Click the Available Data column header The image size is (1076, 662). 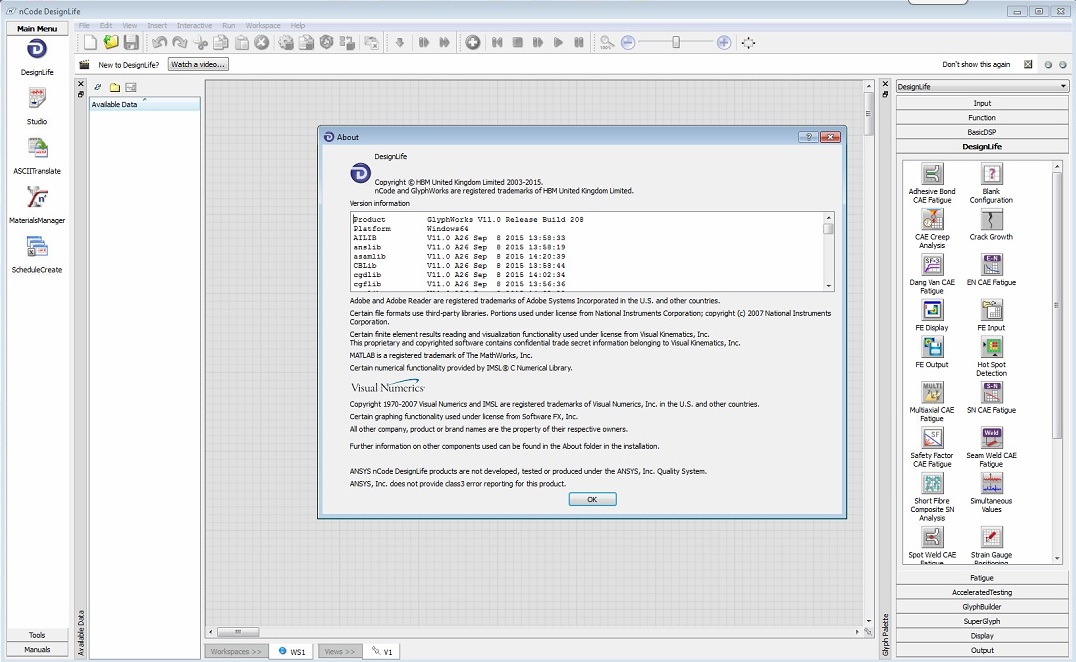click(145, 104)
